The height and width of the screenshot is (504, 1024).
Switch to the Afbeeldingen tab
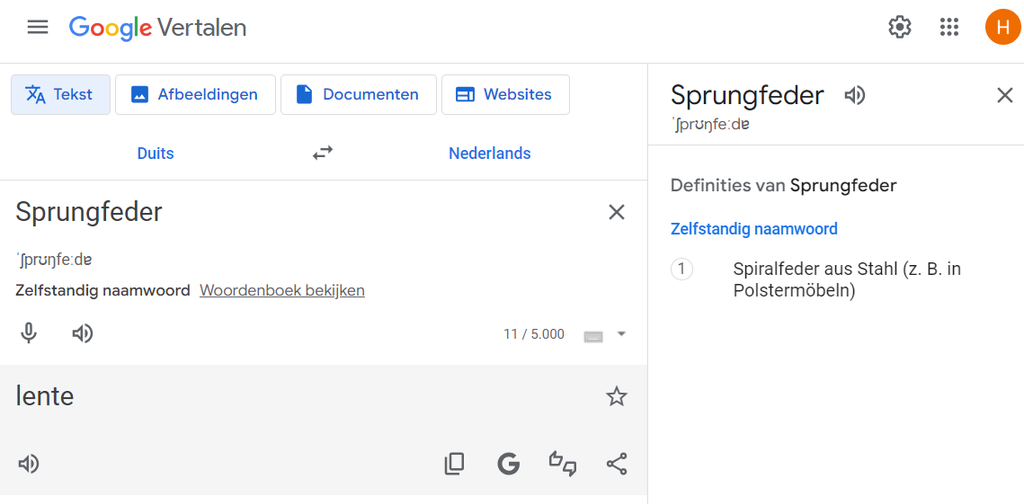194,95
